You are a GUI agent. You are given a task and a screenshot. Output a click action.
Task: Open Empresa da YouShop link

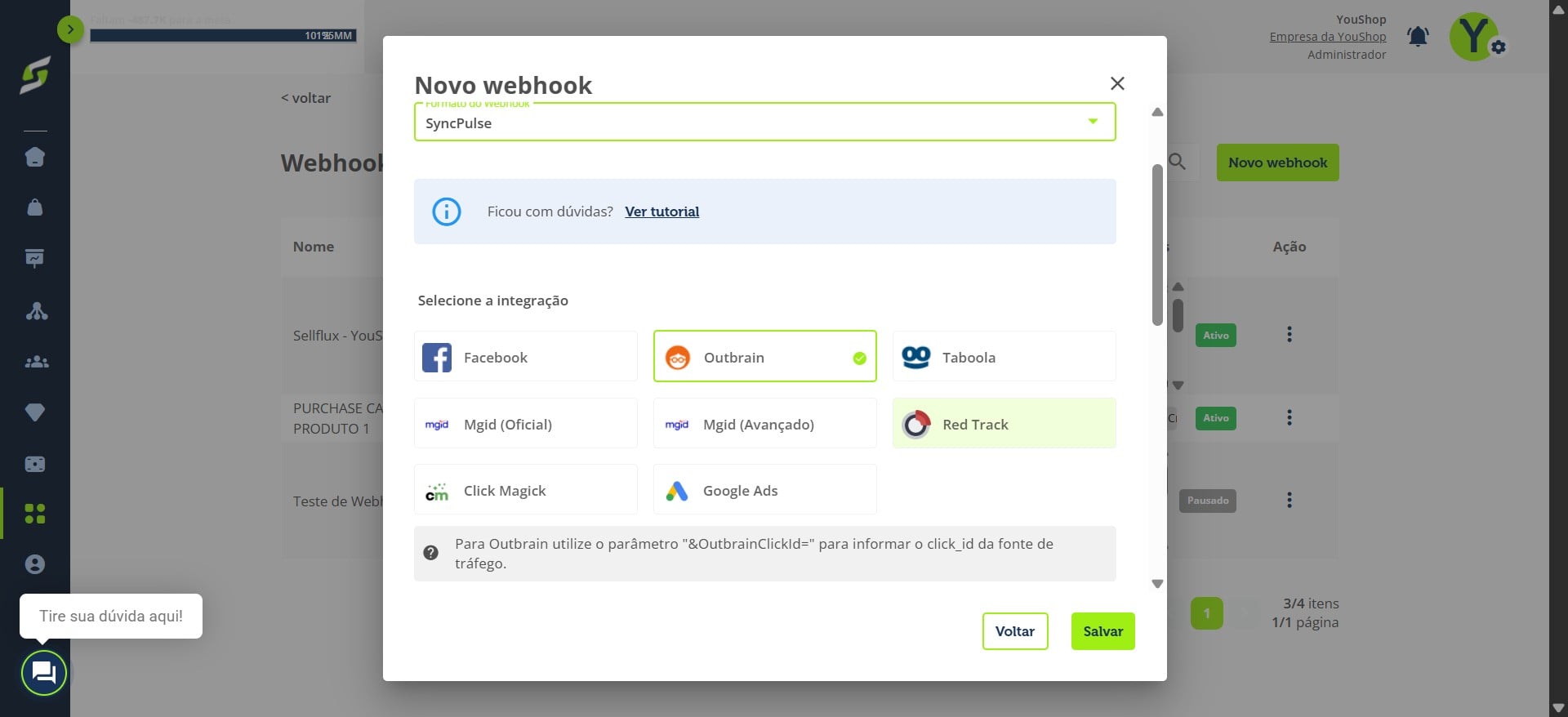(x=1327, y=37)
